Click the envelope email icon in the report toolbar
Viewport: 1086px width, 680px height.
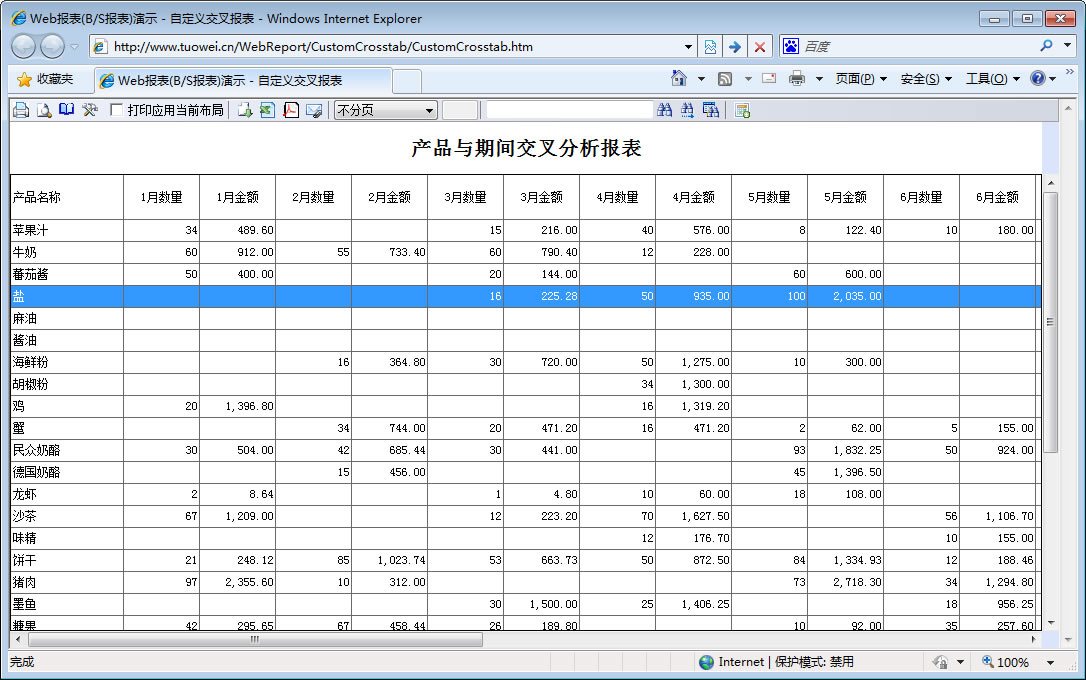314,110
